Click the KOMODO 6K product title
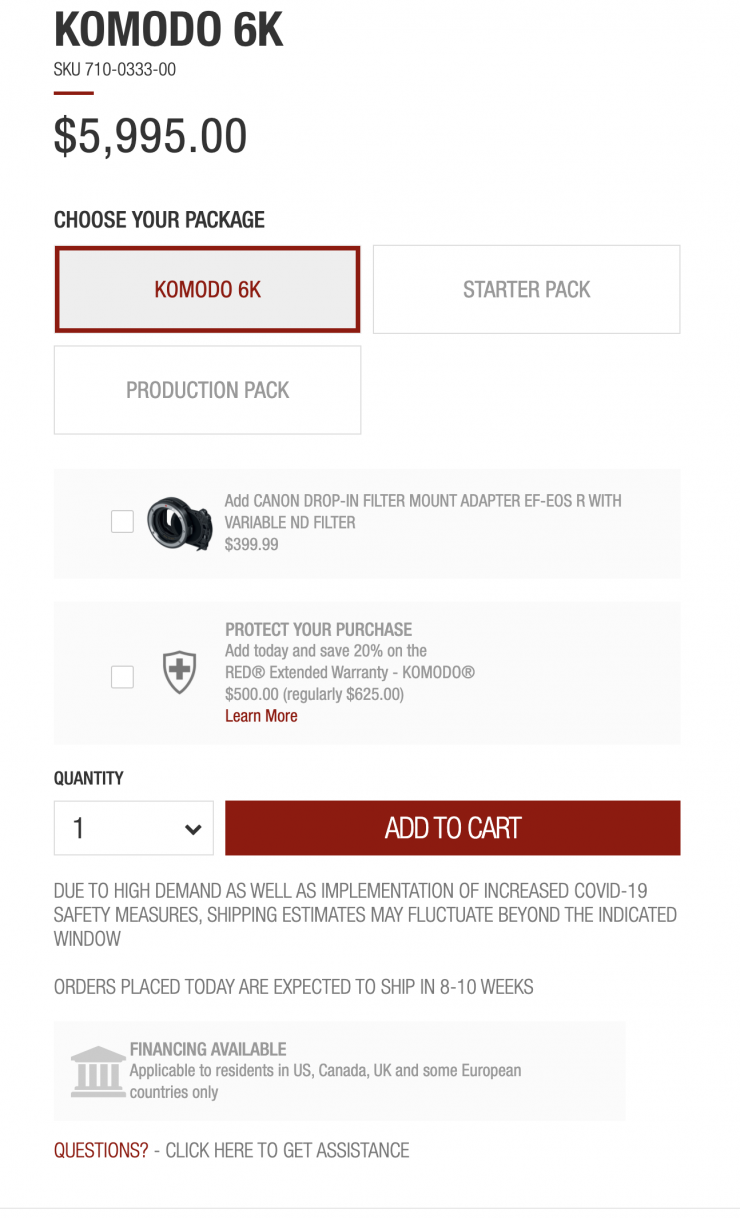740x1218 pixels. (x=168, y=30)
